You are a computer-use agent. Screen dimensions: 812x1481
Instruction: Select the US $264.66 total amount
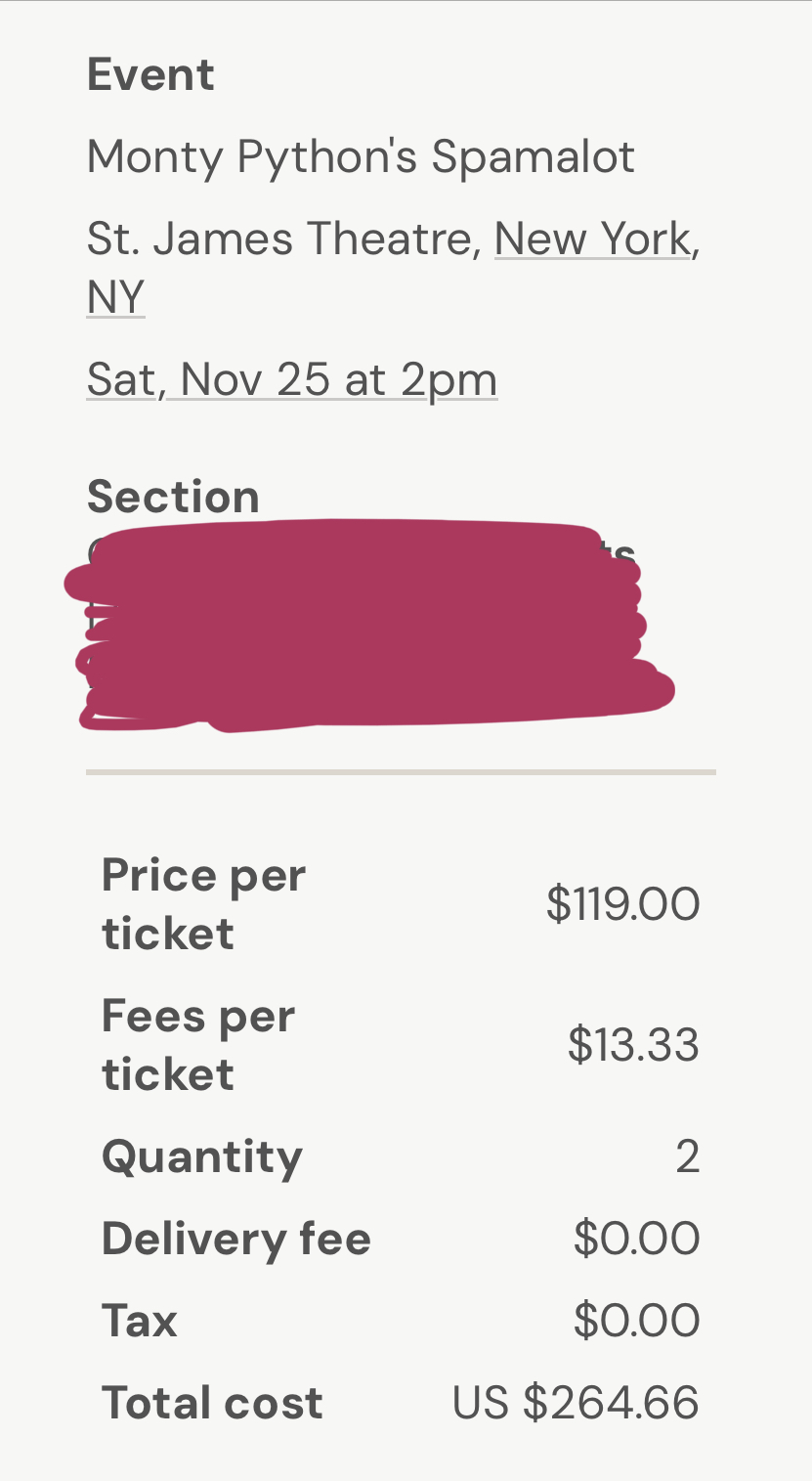[576, 1403]
